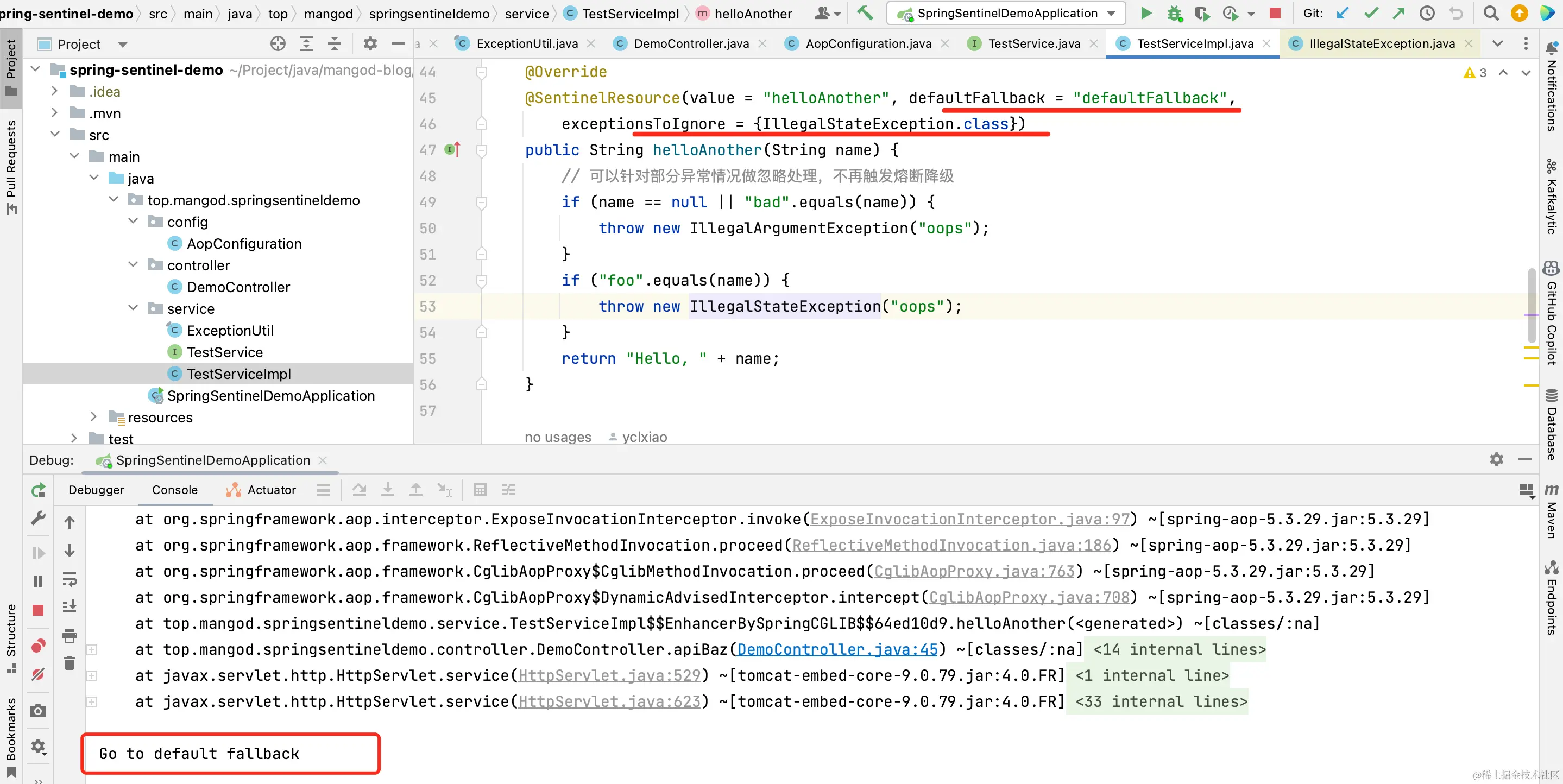
Task: Clear console with the trash icon
Action: pyautogui.click(x=70, y=662)
